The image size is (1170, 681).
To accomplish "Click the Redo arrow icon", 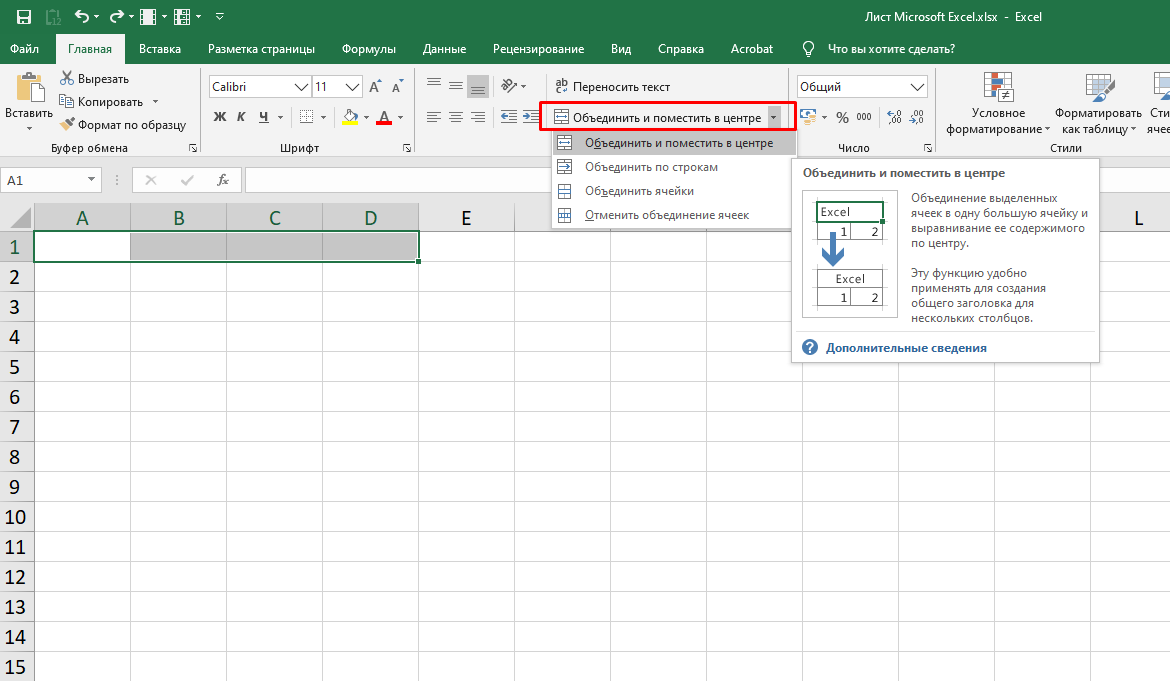I will (116, 16).
